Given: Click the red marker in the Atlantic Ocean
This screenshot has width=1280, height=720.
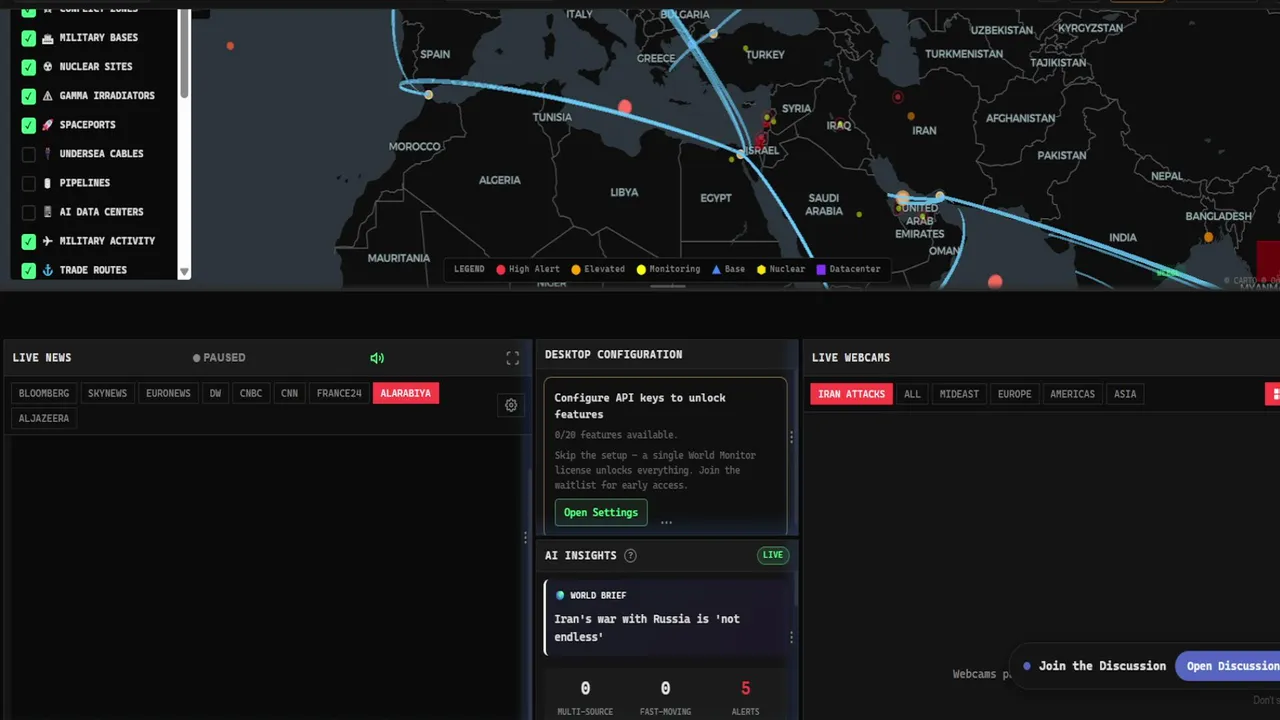Looking at the screenshot, I should point(231,46).
